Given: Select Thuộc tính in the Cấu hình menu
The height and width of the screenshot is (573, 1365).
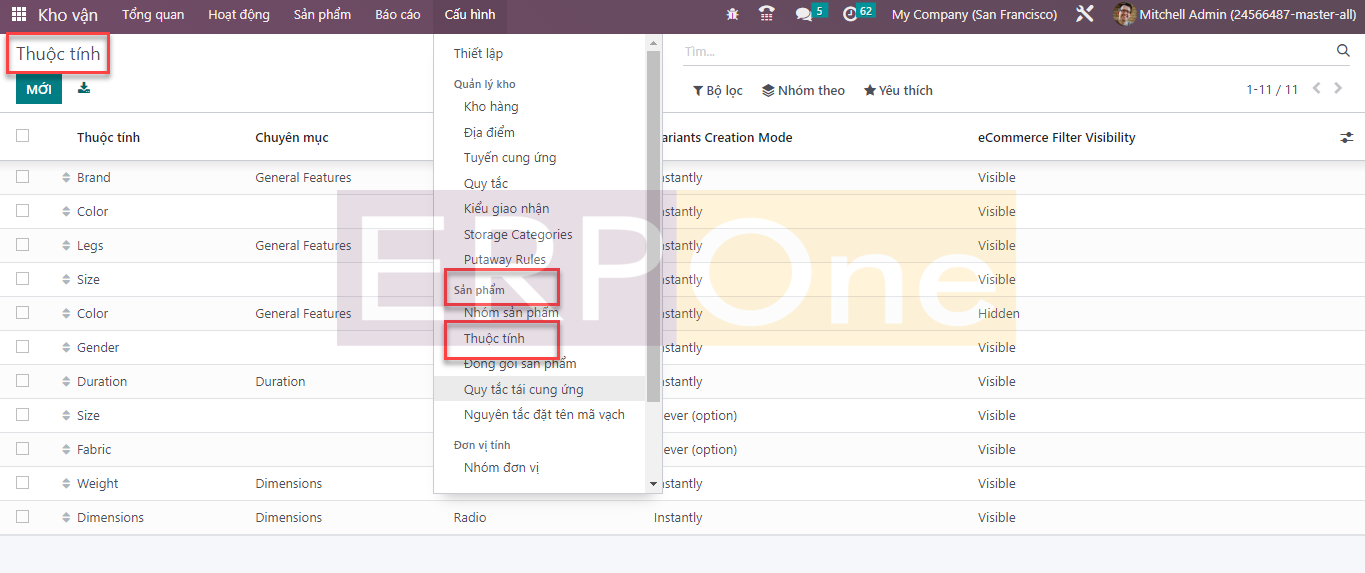Looking at the screenshot, I should click(494, 338).
